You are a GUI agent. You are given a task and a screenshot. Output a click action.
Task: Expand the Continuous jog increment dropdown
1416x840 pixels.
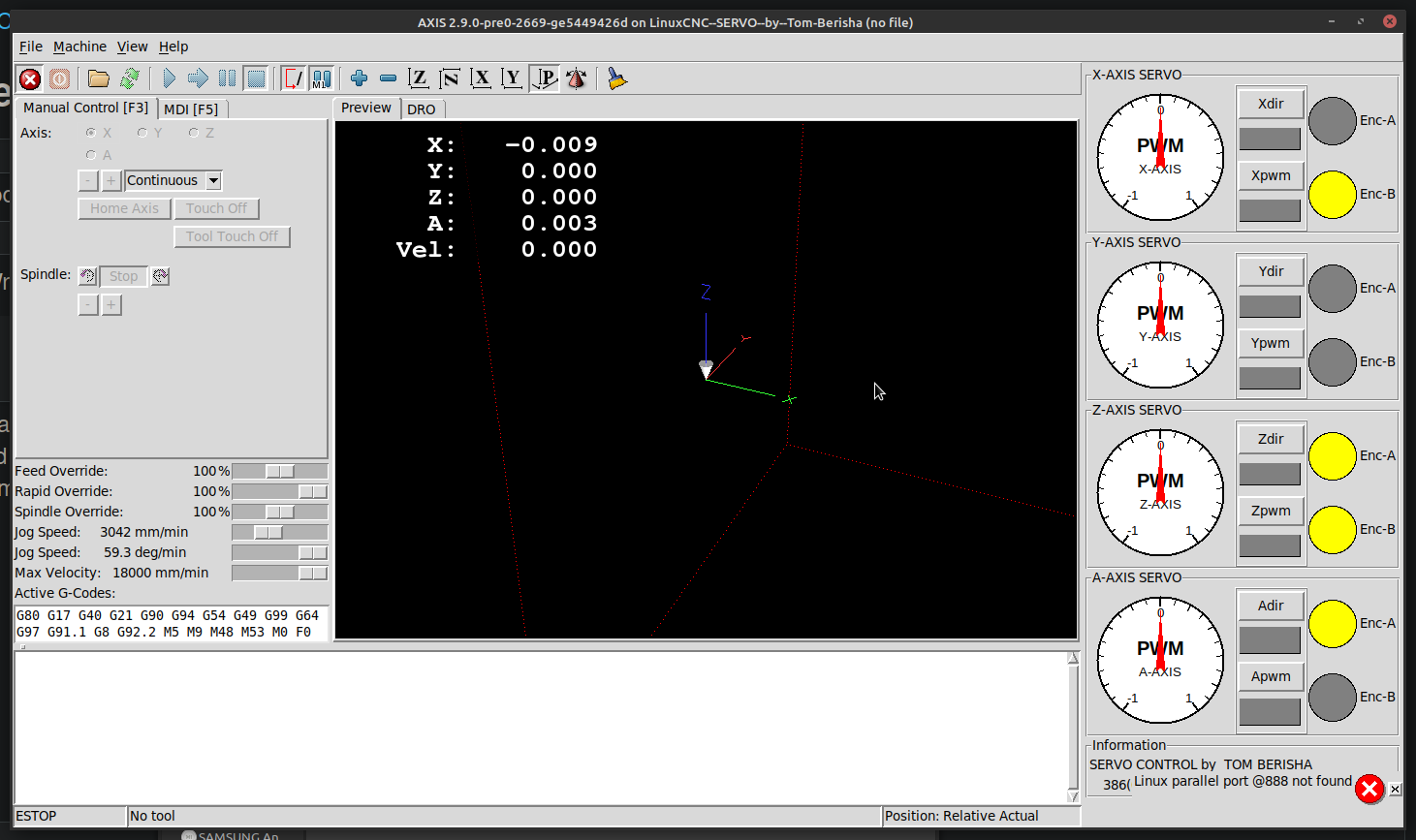[214, 181]
